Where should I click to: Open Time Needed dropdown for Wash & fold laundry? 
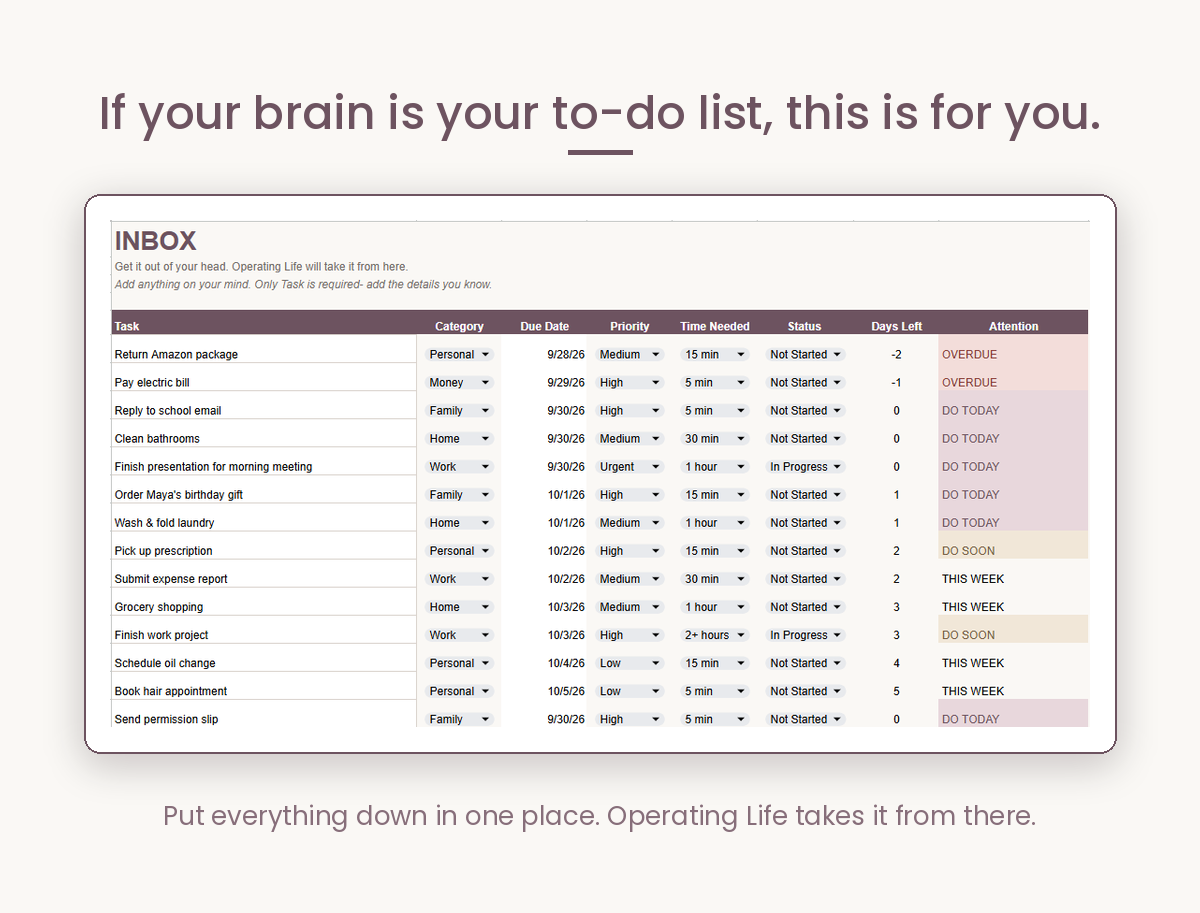coord(715,522)
